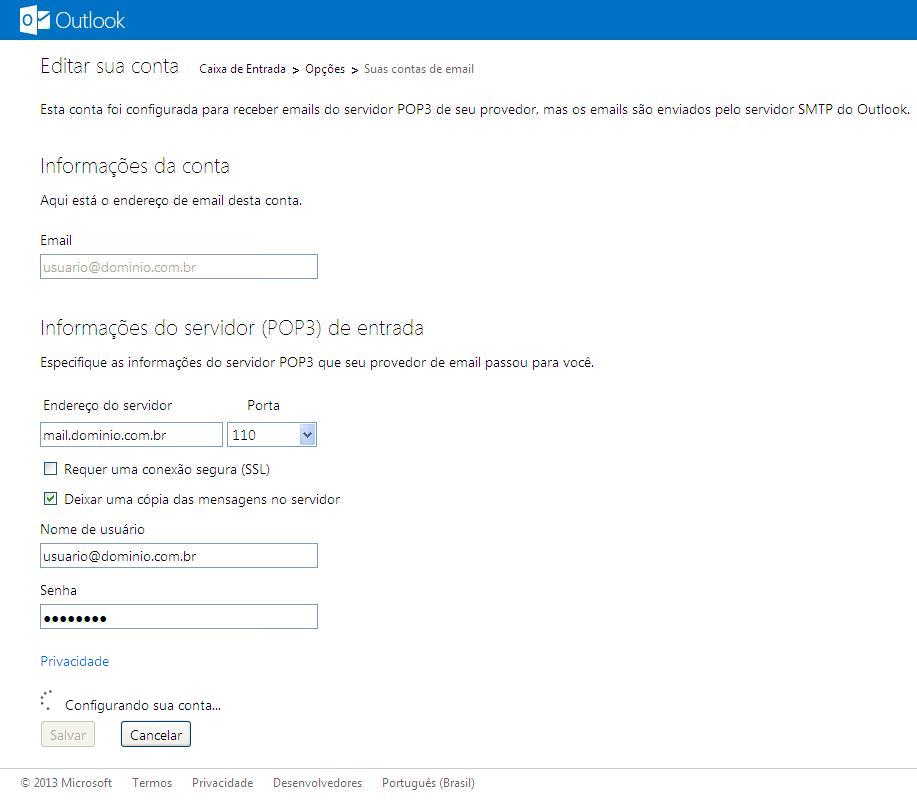Viewport: 917px width, 800px height.
Task: Open the Termos footer link
Action: 152,782
